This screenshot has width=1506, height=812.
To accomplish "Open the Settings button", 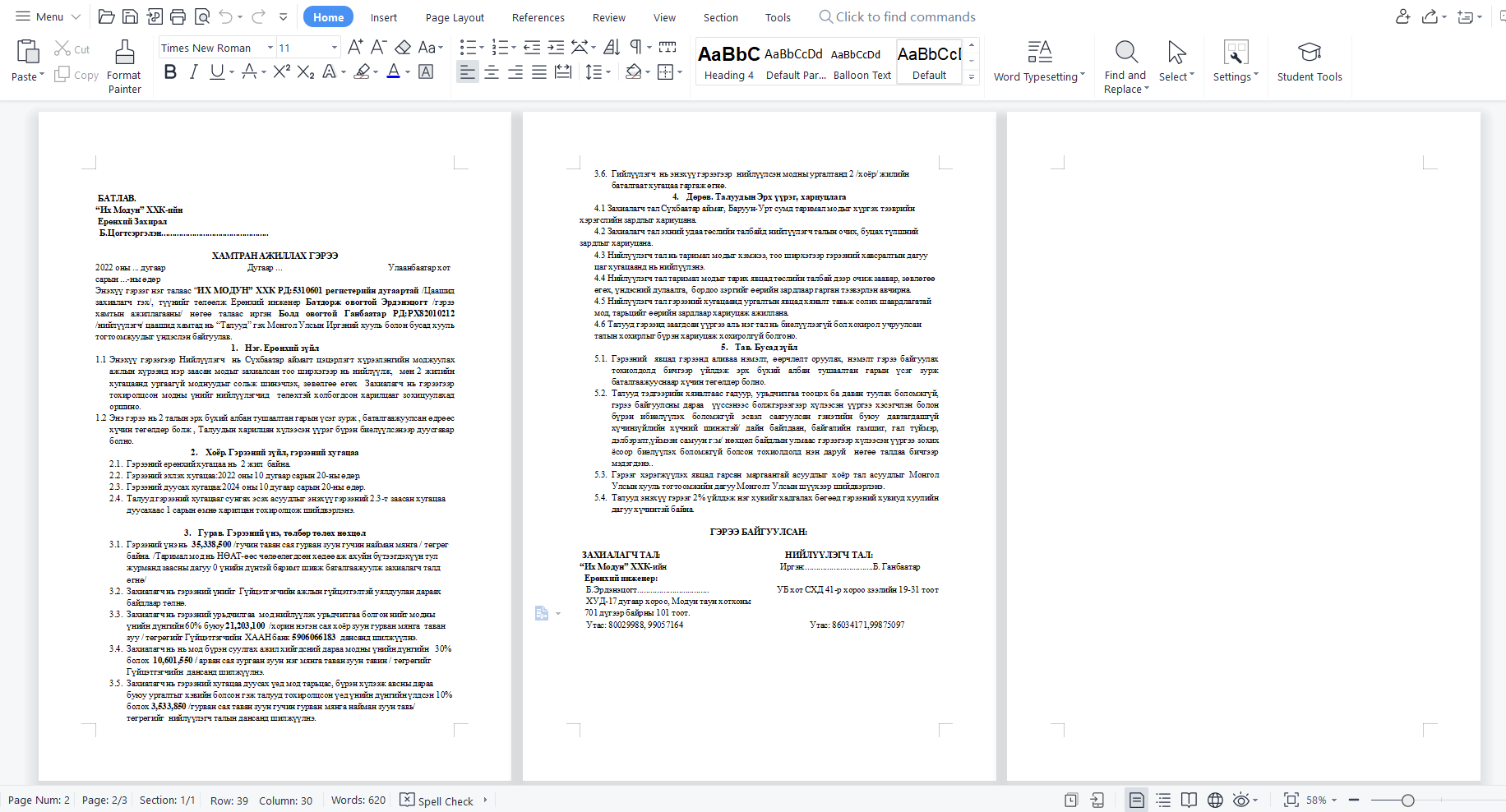I will point(1235,62).
